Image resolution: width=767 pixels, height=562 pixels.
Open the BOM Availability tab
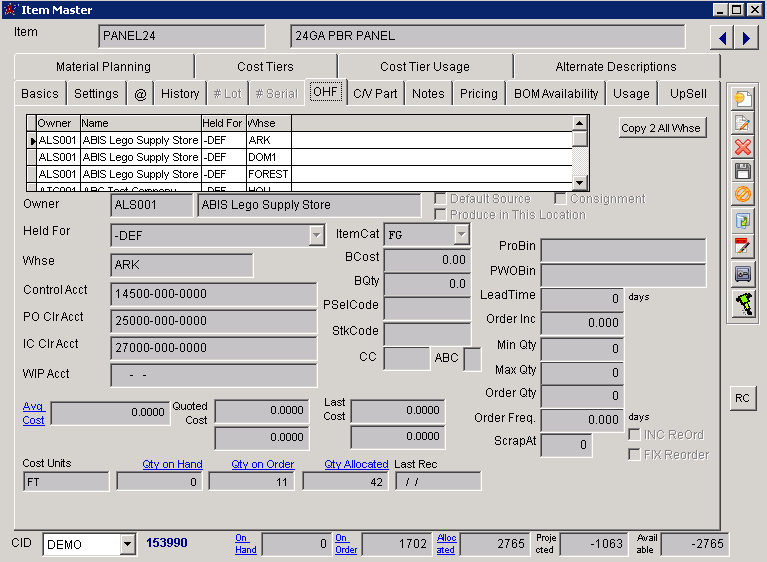tap(556, 93)
